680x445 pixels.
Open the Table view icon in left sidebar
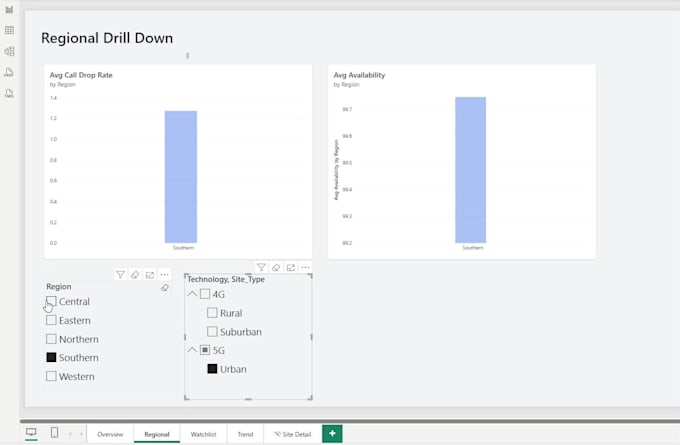9,30
